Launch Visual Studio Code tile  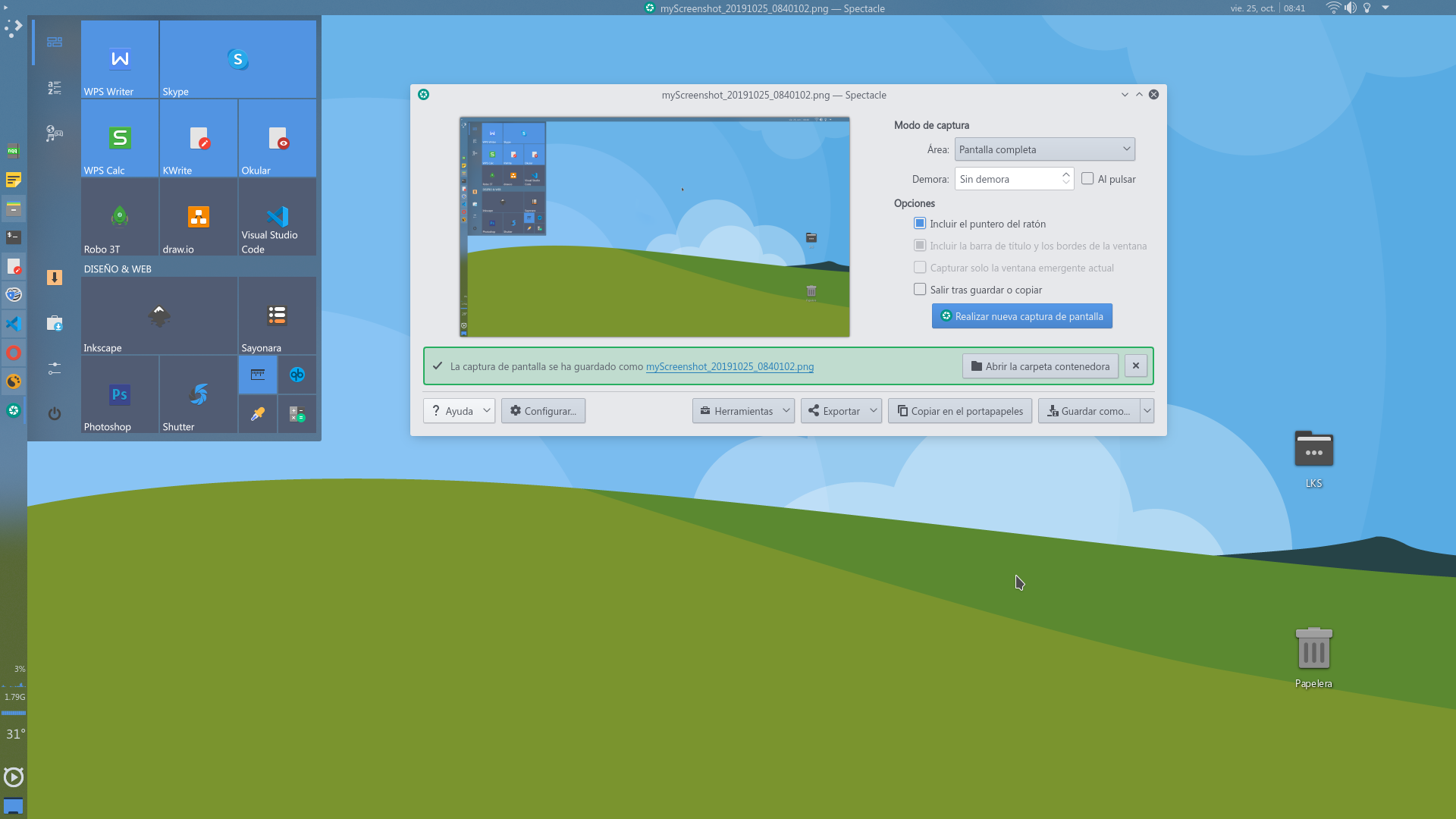click(278, 217)
